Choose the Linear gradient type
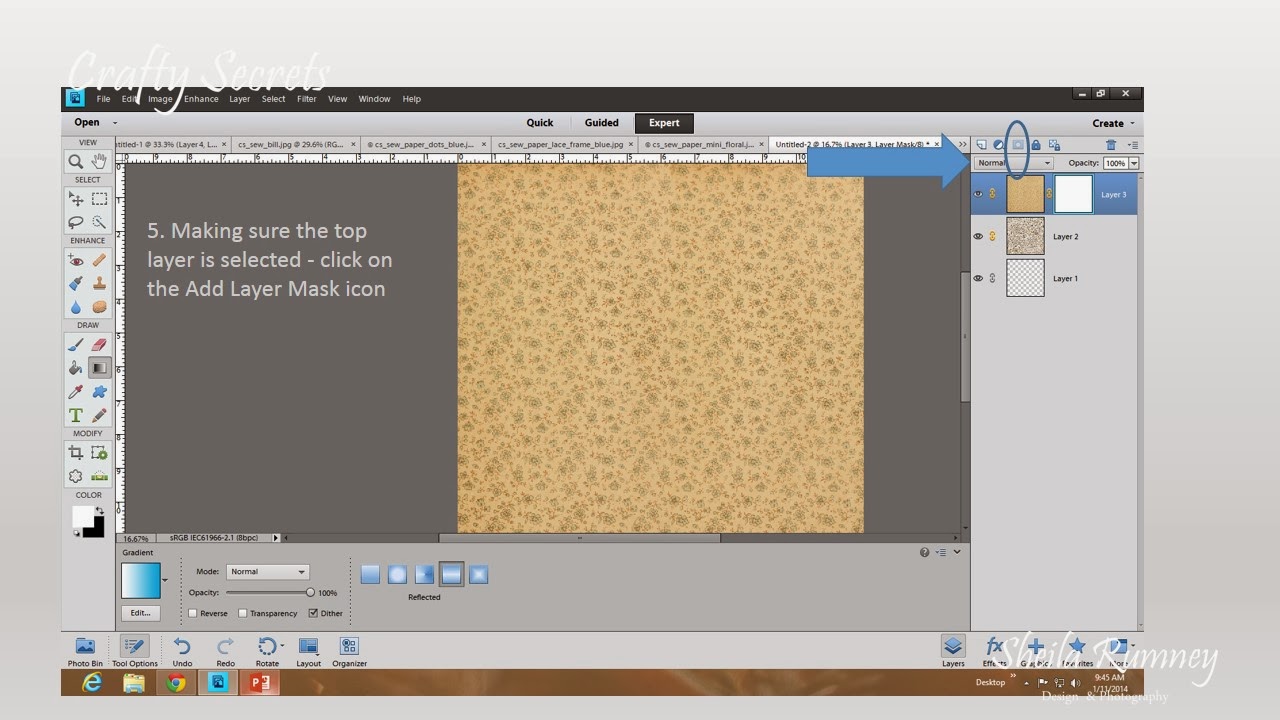The height and width of the screenshot is (720, 1280). (x=370, y=574)
